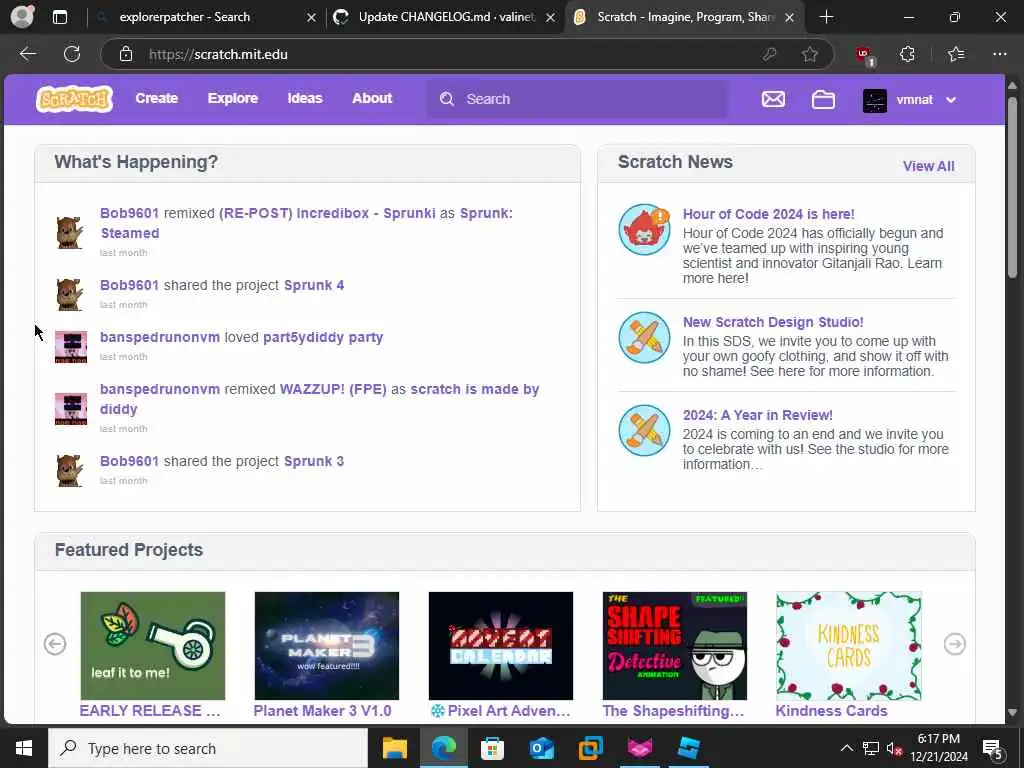Screen dimensions: 1024x768
Task: Open the notification center icon
Action: tap(993, 748)
